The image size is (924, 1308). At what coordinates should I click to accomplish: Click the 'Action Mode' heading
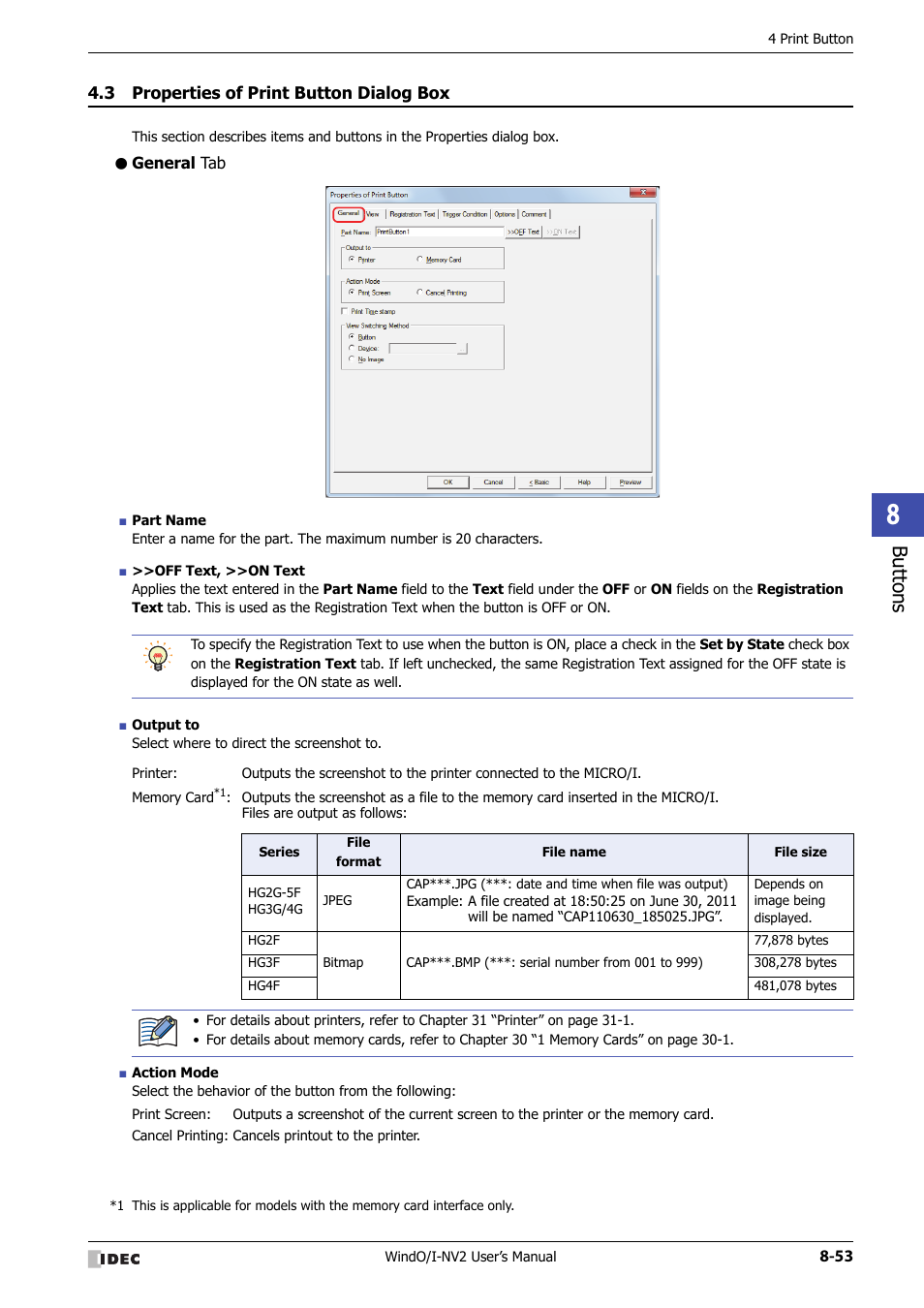(x=175, y=1073)
